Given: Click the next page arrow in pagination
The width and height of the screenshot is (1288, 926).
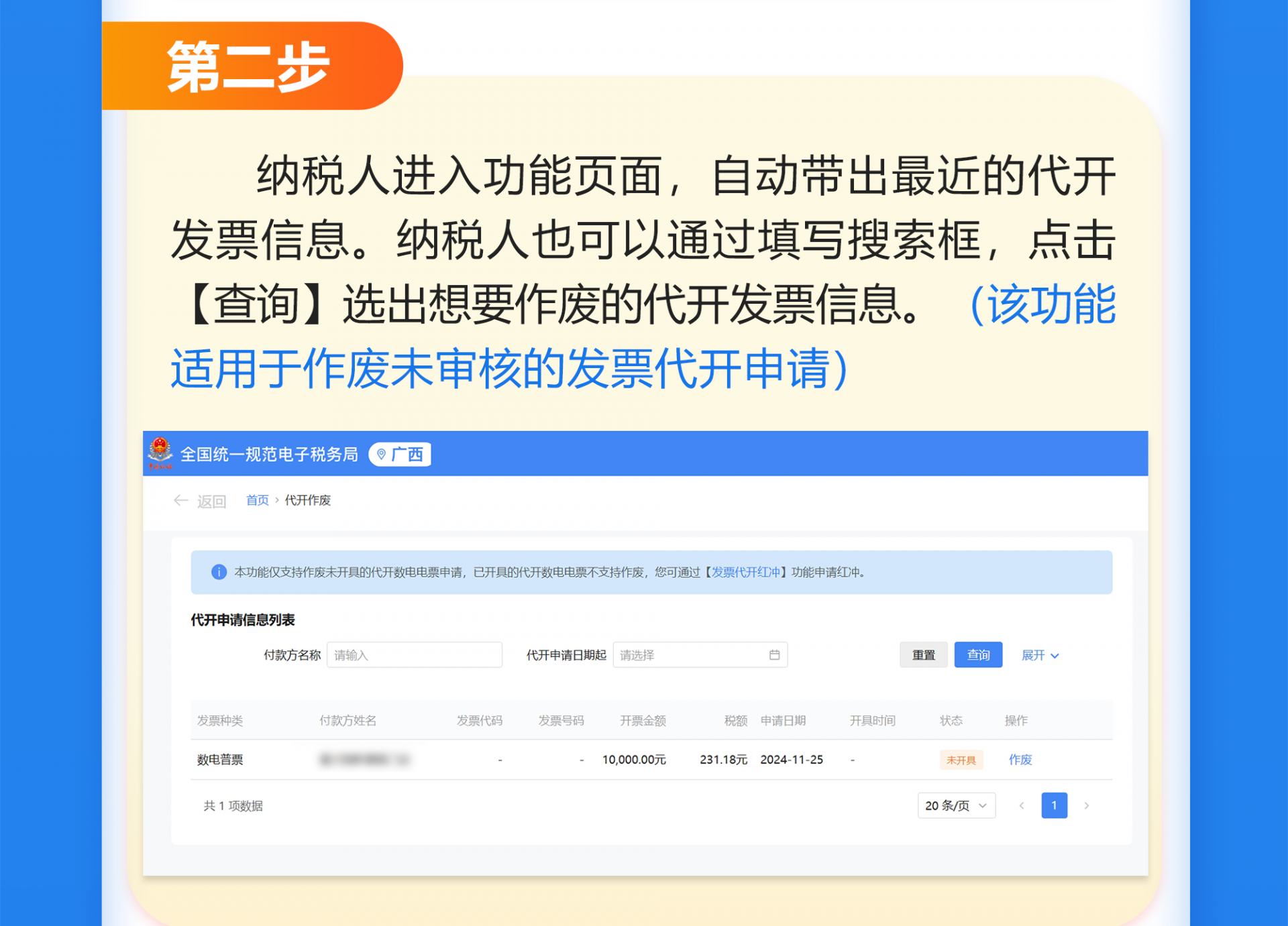Looking at the screenshot, I should [x=1087, y=805].
